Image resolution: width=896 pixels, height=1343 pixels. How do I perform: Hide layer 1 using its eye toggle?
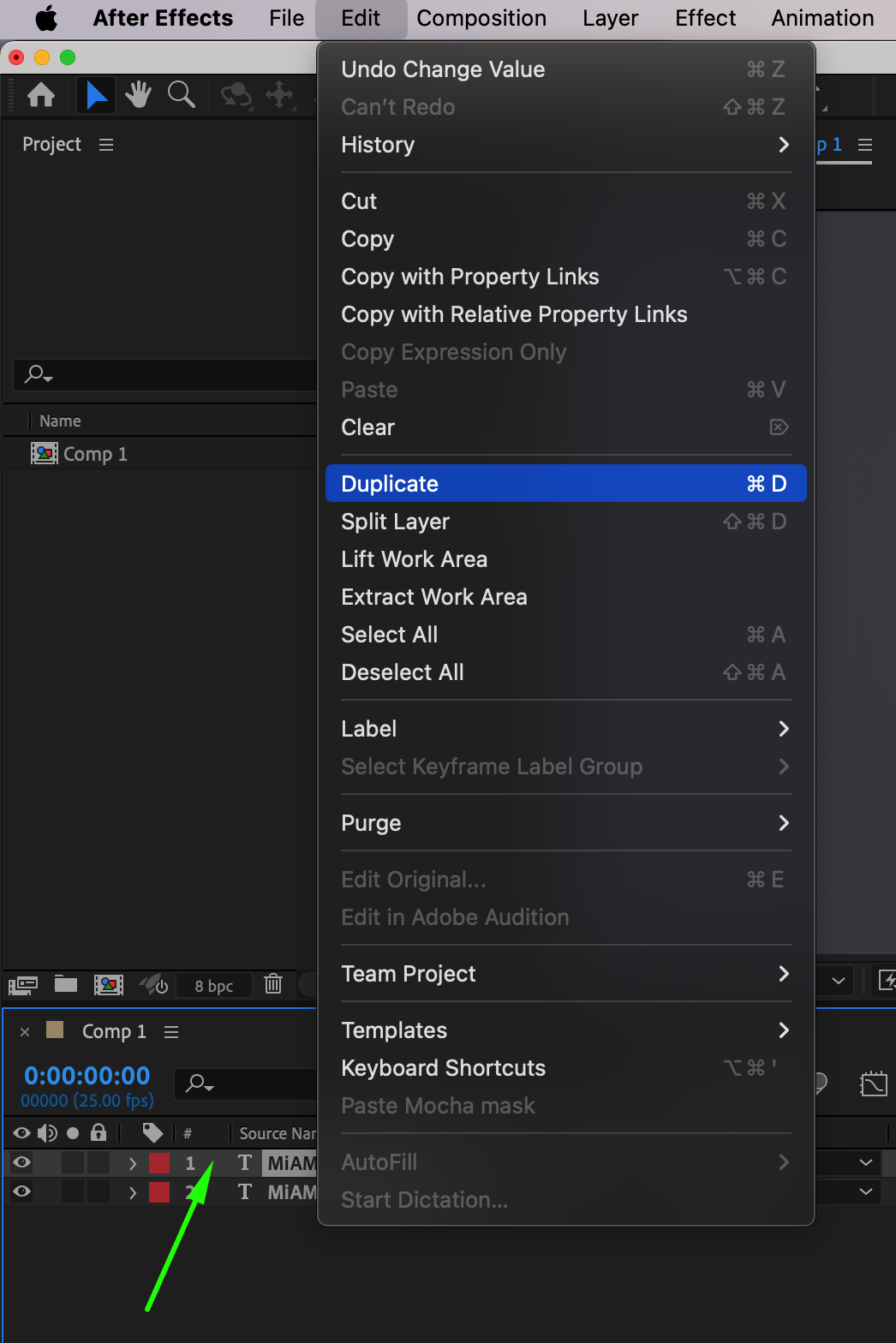[22, 1162]
